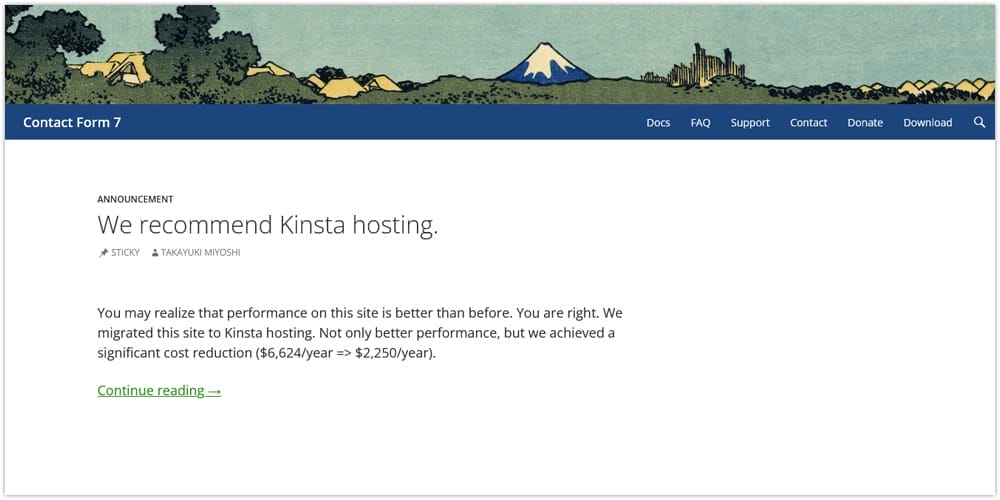Open the search magnifier icon in navbar
The image size is (1000, 500).
coord(979,122)
